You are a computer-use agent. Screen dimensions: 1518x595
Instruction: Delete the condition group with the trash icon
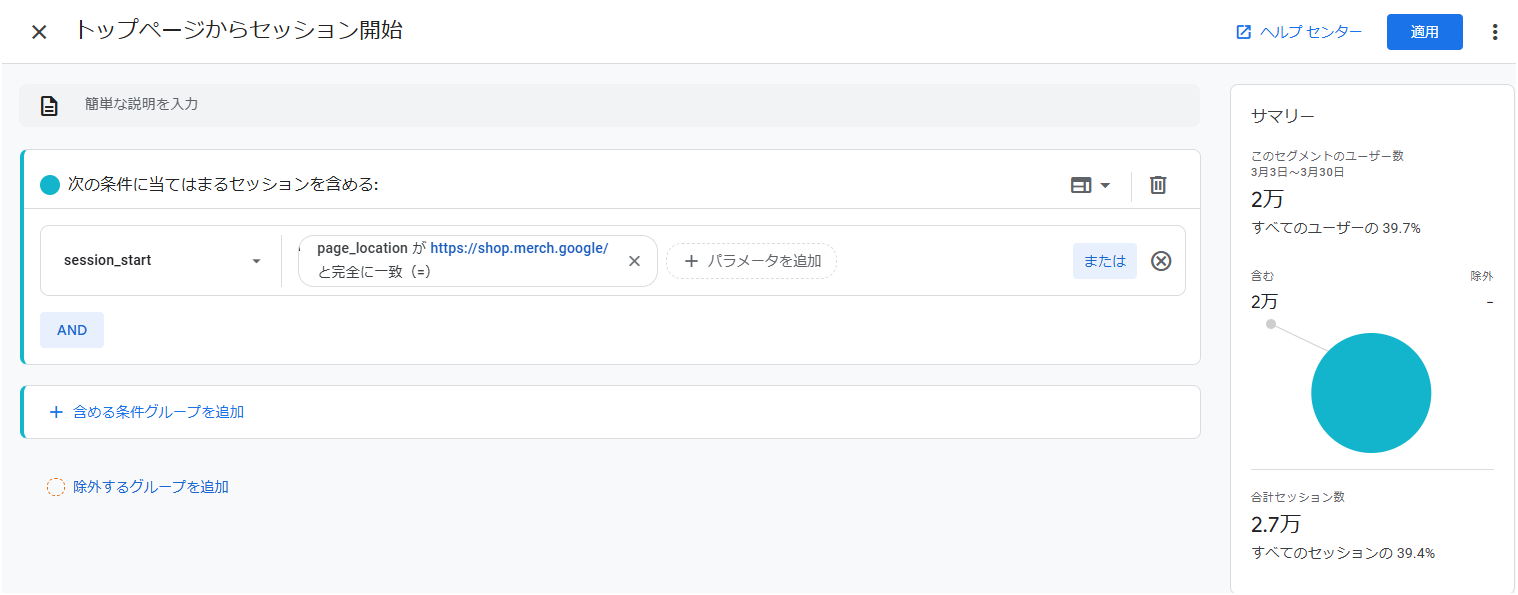point(1158,185)
